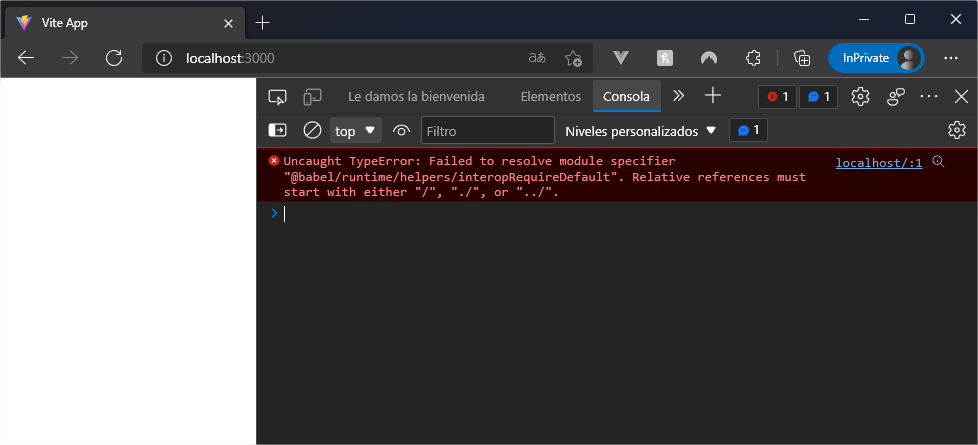Search for this error magnifier icon
Image resolution: width=978 pixels, height=445 pixels.
[x=938, y=162]
